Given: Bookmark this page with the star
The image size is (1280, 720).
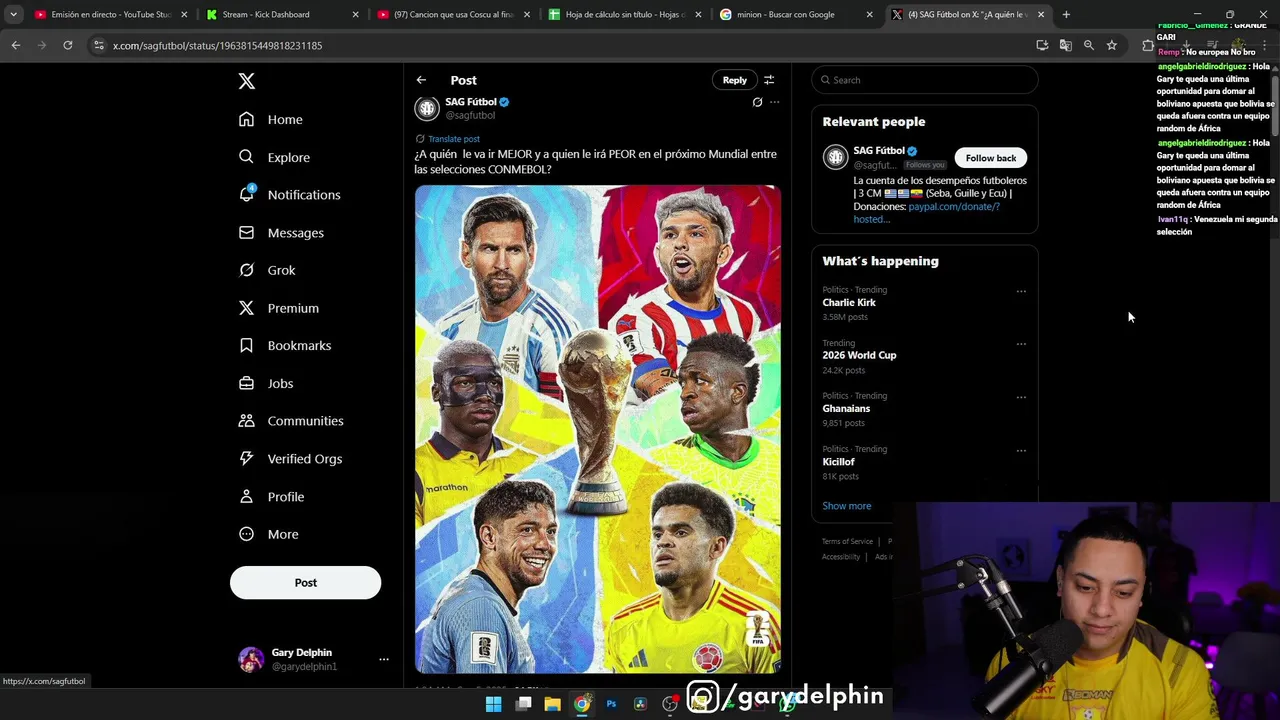Looking at the screenshot, I should coord(1111,45).
